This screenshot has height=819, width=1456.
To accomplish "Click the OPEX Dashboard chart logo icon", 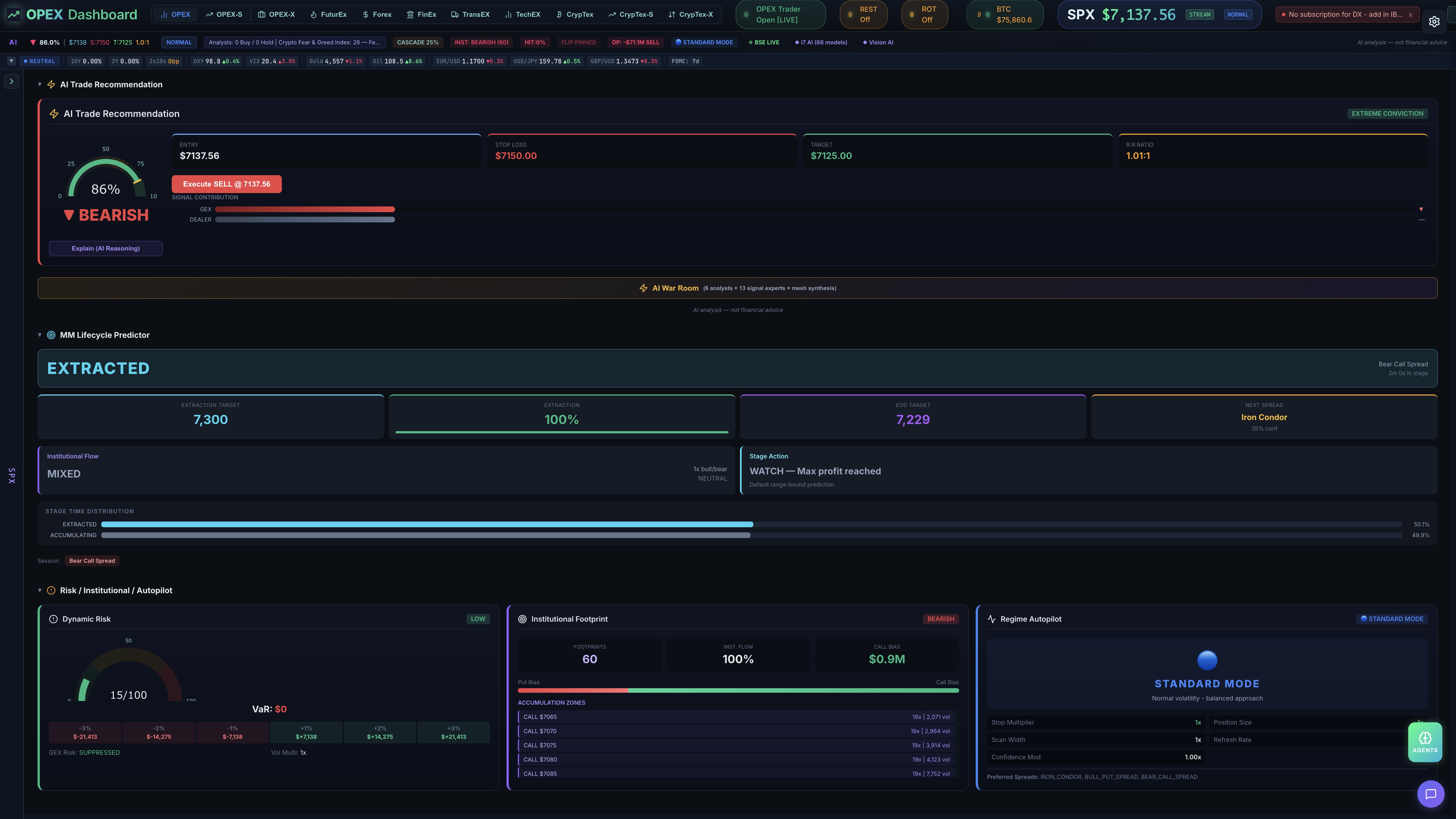I will click(x=14, y=15).
